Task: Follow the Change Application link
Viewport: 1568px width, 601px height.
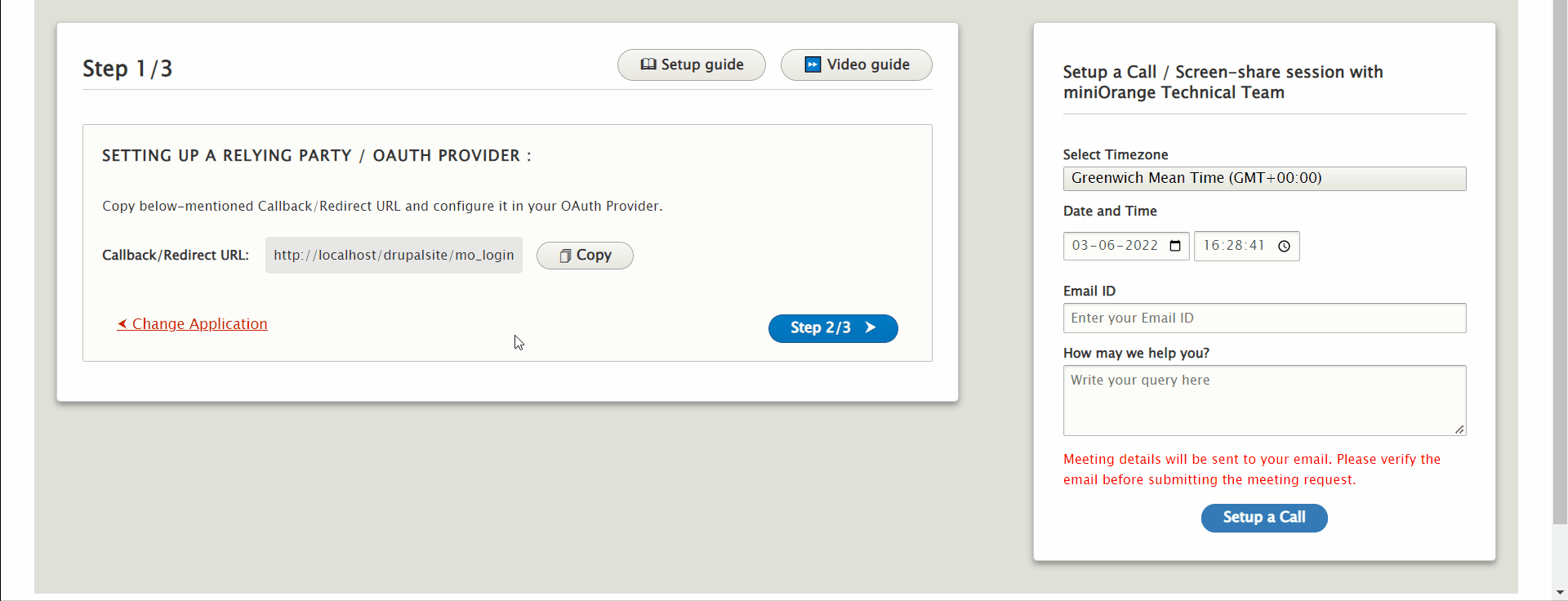Action: tap(199, 324)
